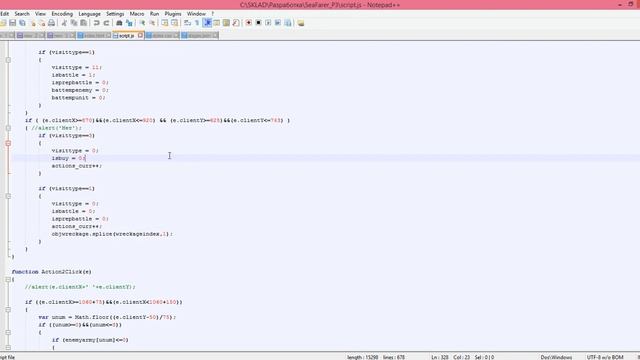Screen dimensions: 640x360
Task: Click the Undo arrow icon
Action: [x=96, y=23]
